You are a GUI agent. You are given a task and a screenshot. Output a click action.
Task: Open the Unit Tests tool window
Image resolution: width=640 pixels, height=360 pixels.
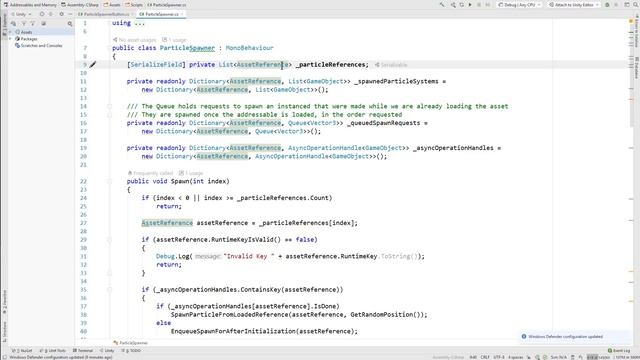point(52,351)
